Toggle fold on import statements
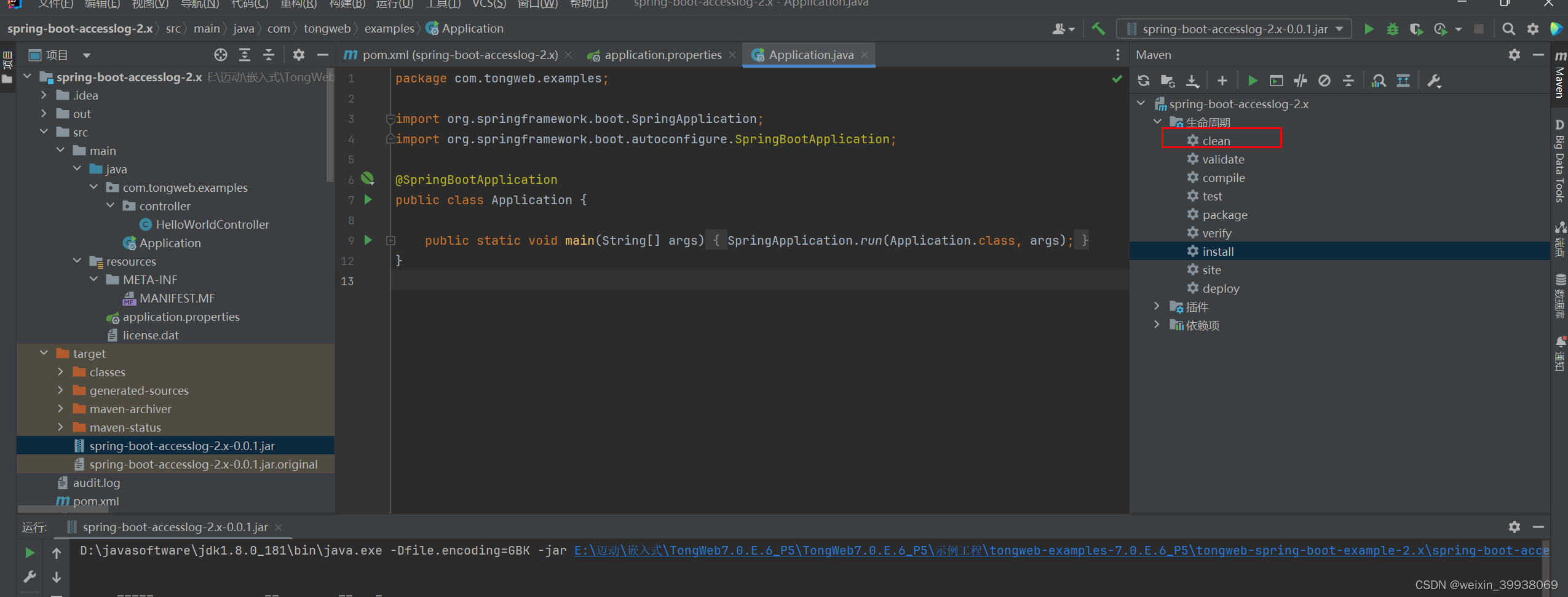 (390, 119)
